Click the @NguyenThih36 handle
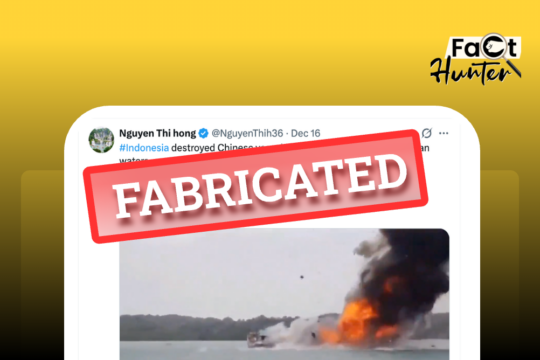The height and width of the screenshot is (360, 540). point(247,133)
